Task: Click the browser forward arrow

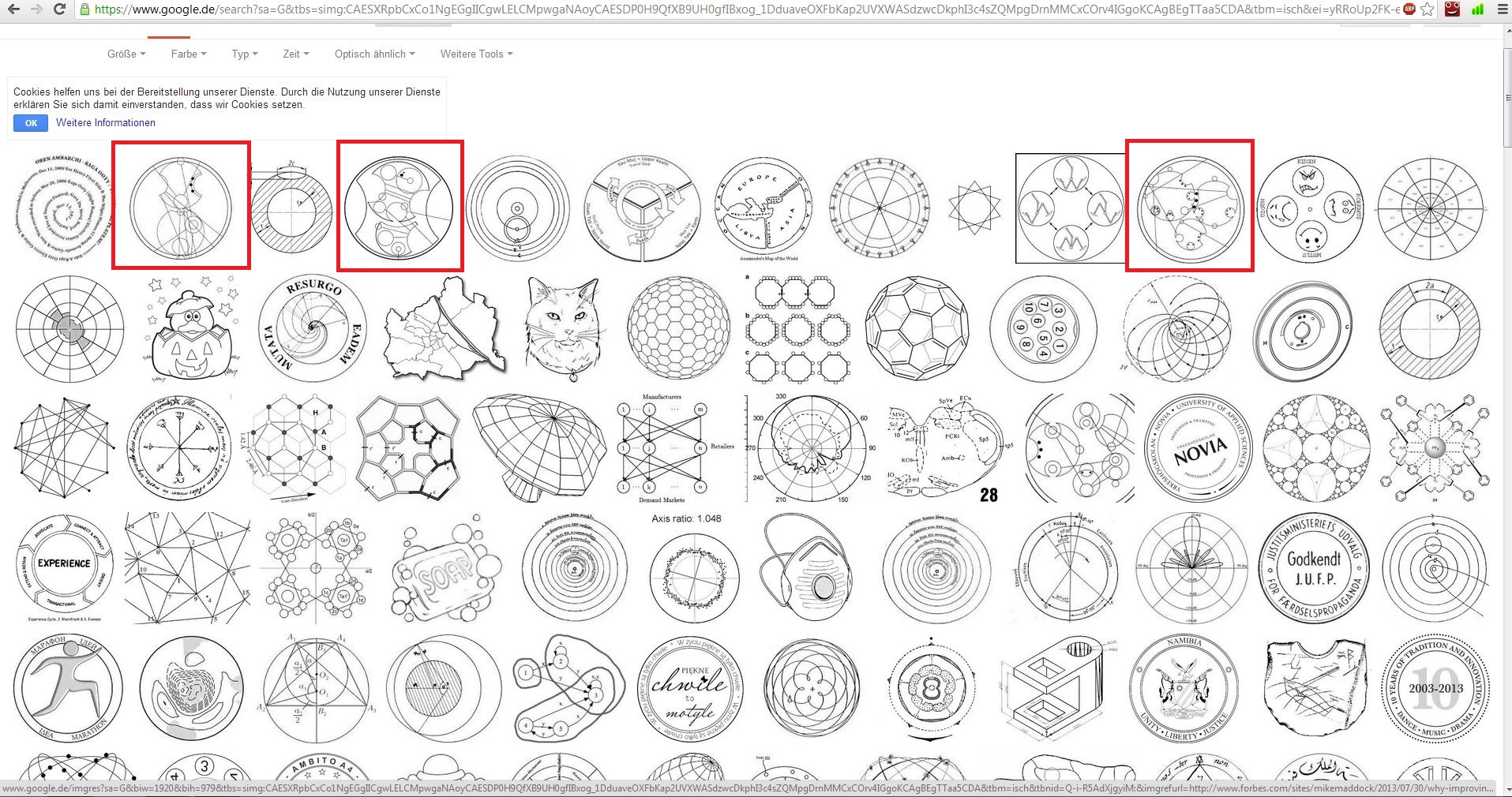Action: click(36, 9)
